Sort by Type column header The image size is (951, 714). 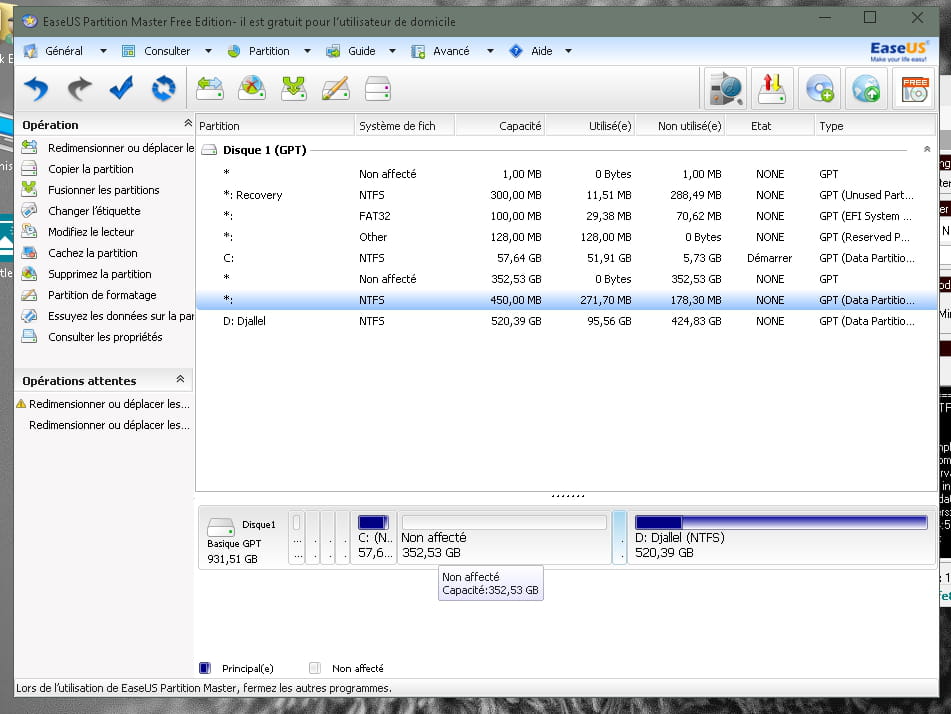[875, 126]
